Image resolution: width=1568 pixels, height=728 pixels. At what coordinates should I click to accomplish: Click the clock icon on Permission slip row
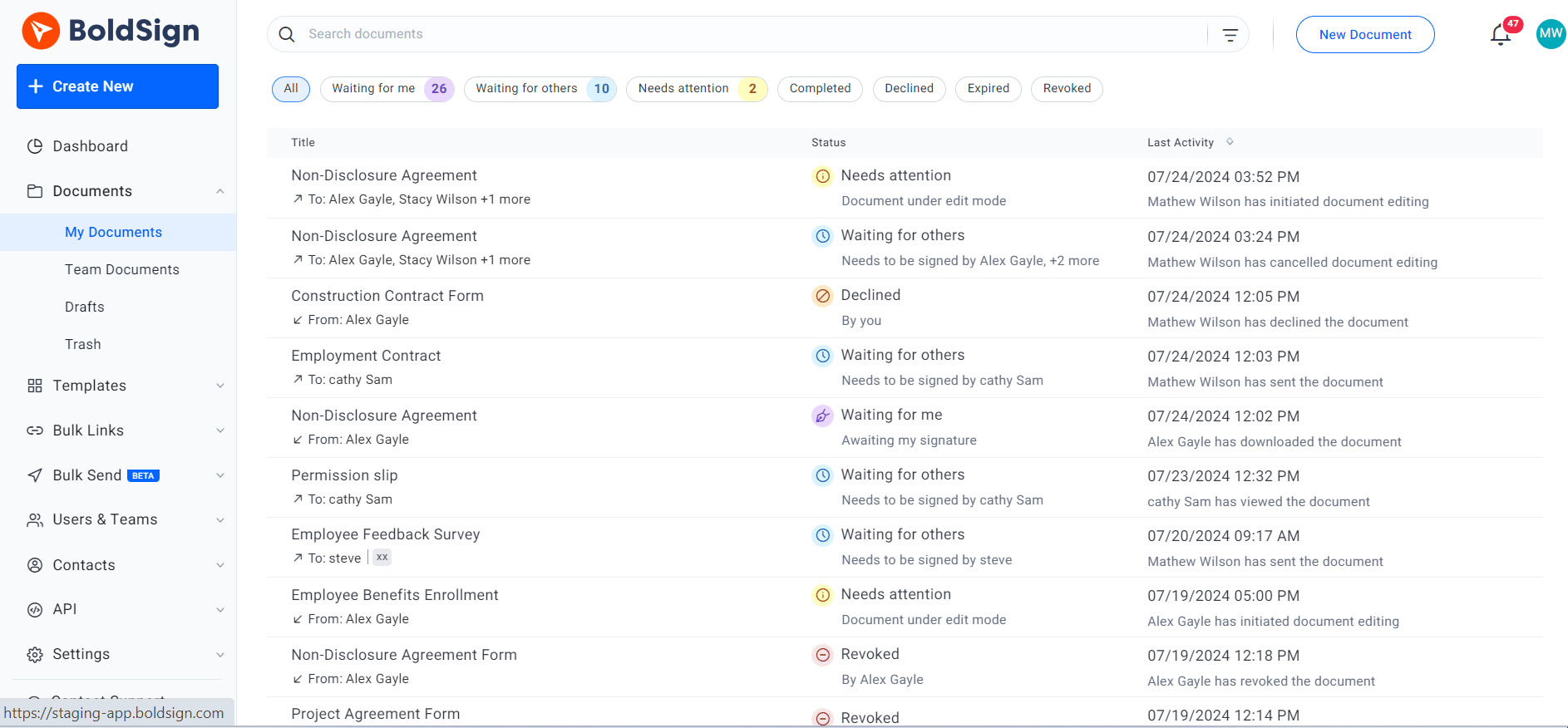[822, 475]
